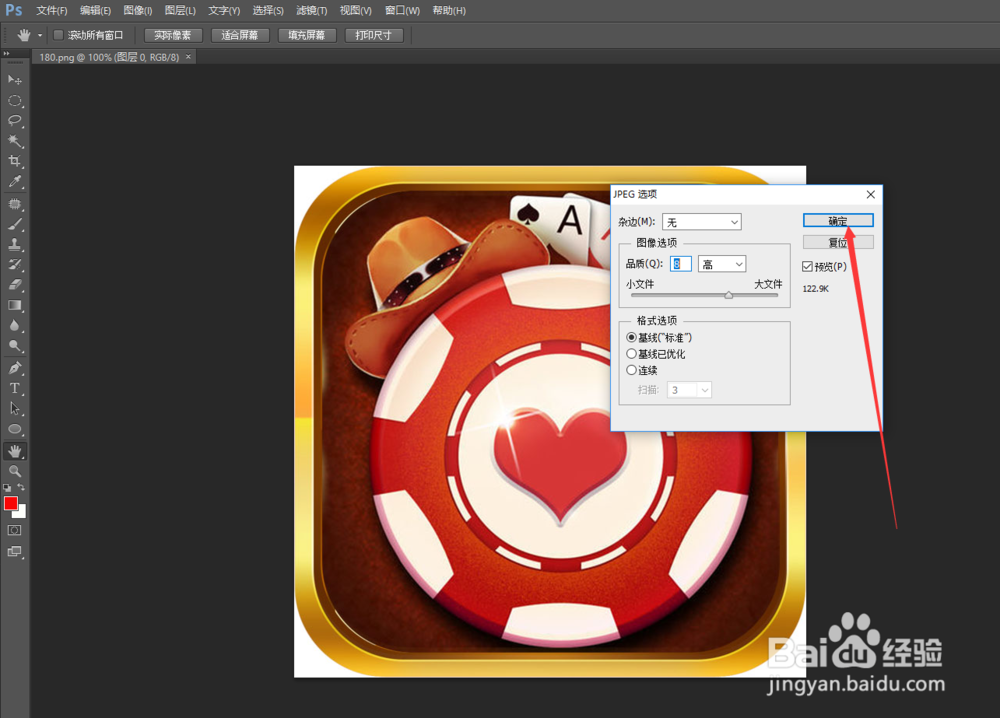Change screen mode icon
Screen dimensions: 1000x718
[15, 552]
